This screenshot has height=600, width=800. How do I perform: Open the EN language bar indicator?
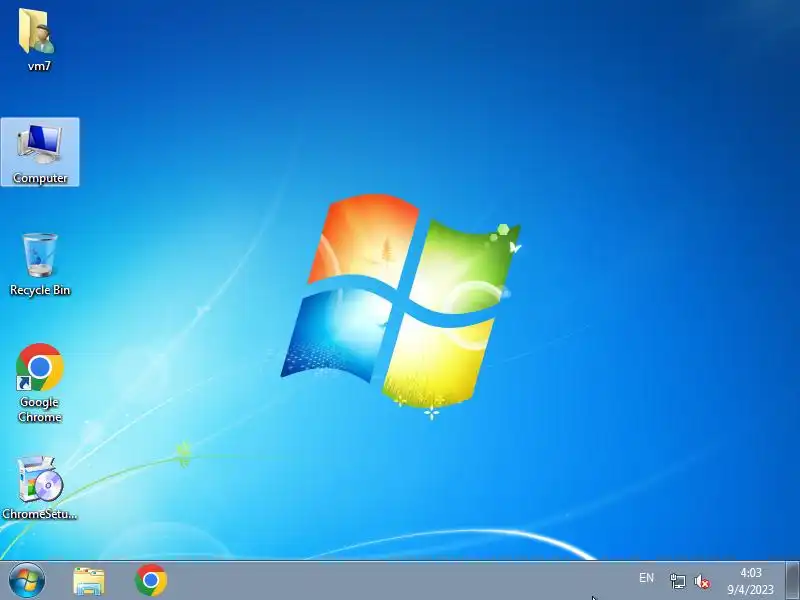[x=646, y=578]
